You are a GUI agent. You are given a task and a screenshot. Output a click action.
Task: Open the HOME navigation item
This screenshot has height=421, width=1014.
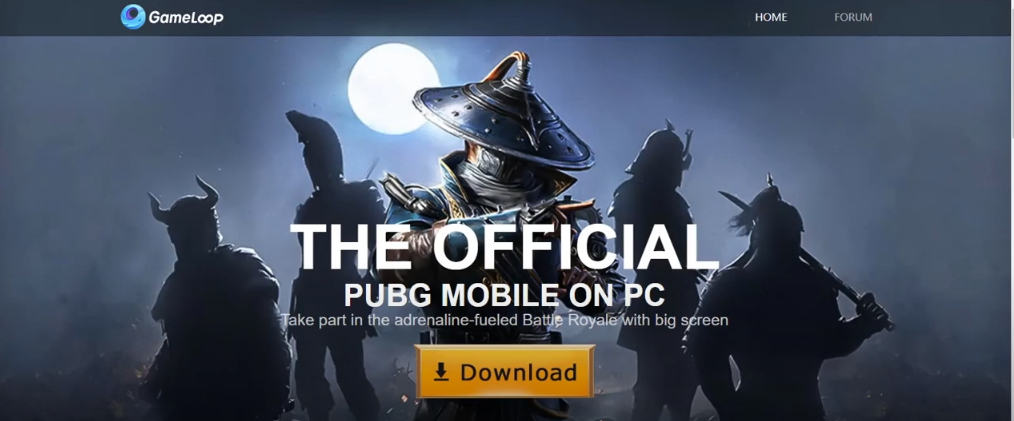[771, 17]
